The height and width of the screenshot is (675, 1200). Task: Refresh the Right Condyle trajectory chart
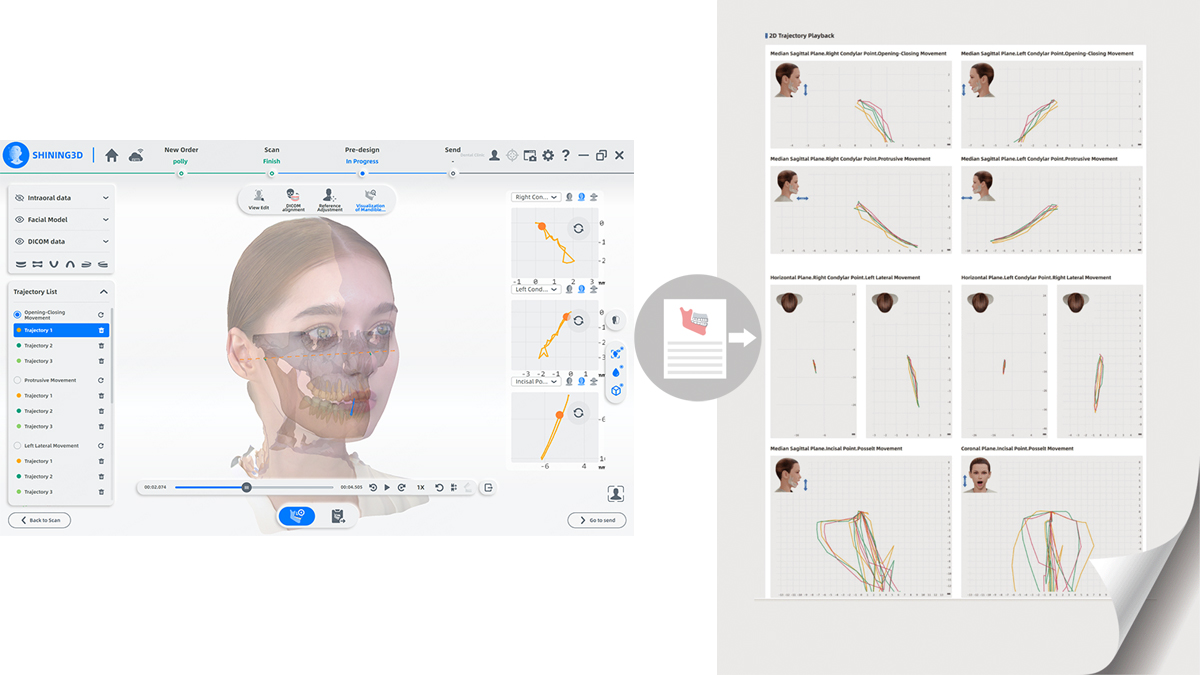pos(578,228)
